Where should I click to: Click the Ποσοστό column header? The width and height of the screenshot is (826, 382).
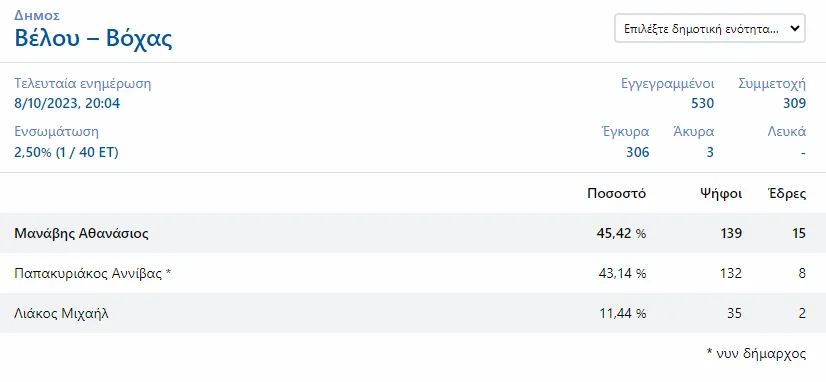point(616,193)
